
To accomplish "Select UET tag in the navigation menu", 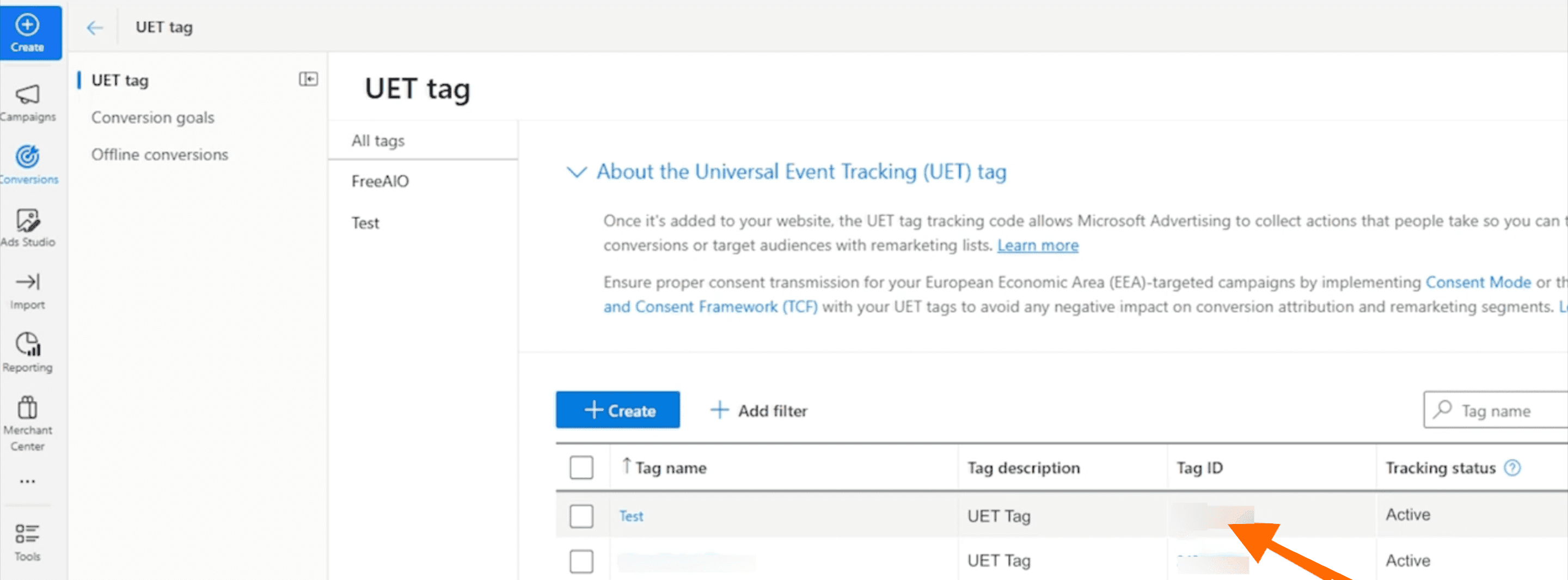I will click(120, 81).
